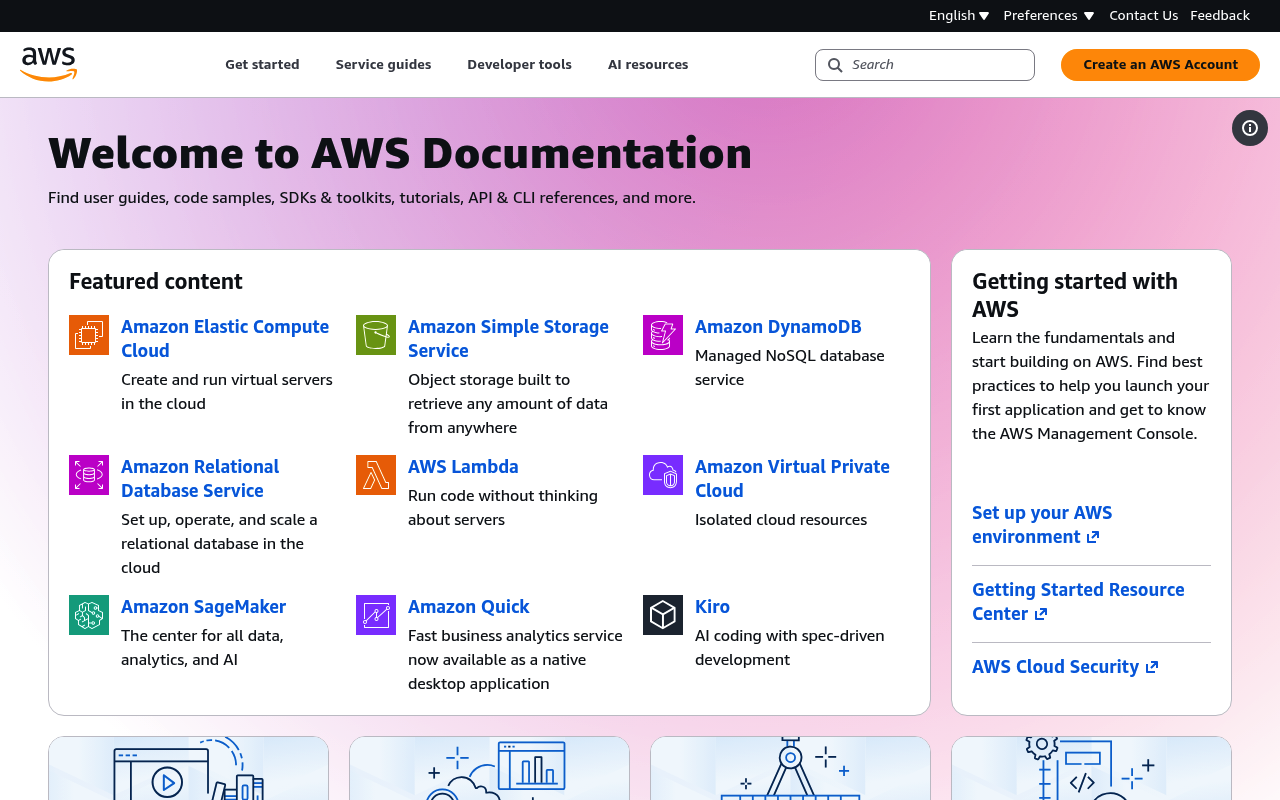Open the Get started menu
The height and width of the screenshot is (800, 1280).
pos(262,65)
